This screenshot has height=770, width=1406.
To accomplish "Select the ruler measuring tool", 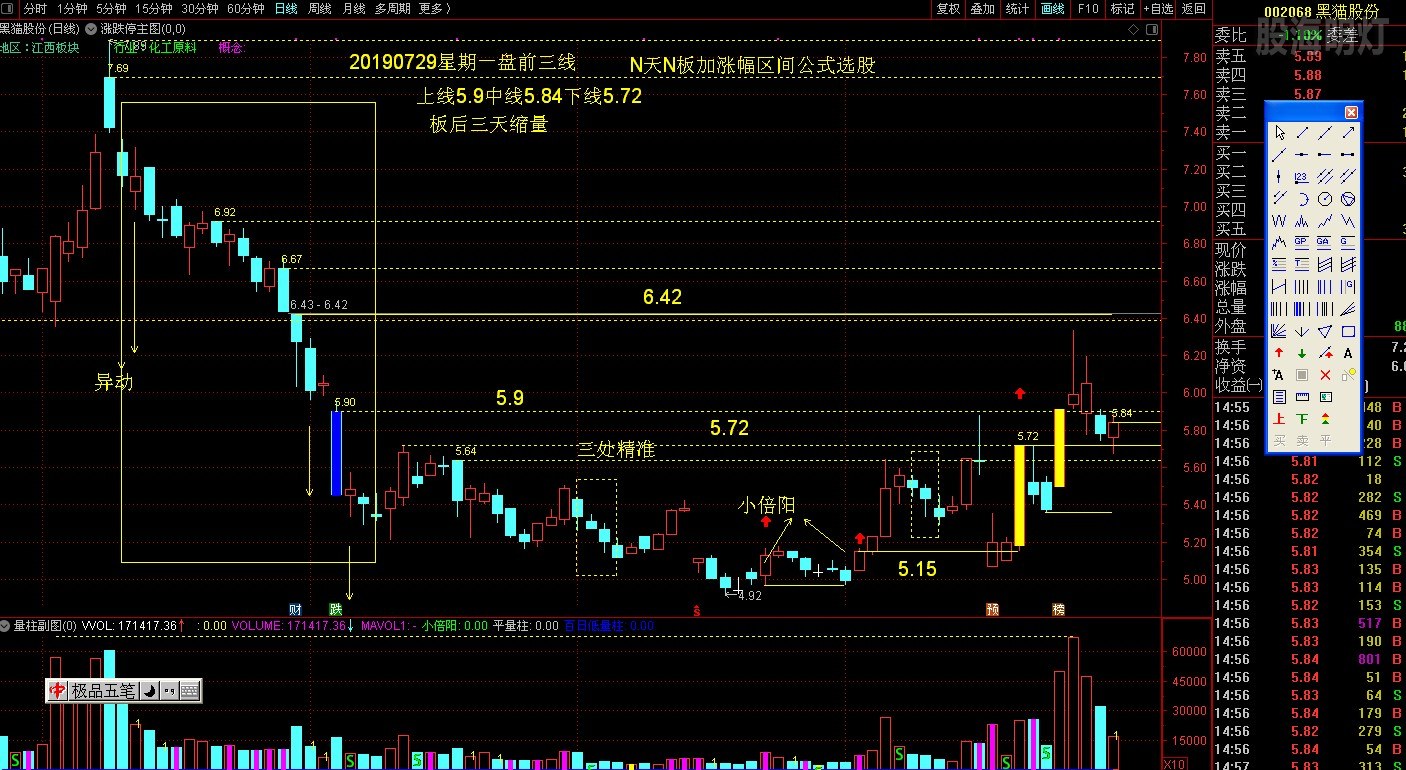I will click(1302, 397).
